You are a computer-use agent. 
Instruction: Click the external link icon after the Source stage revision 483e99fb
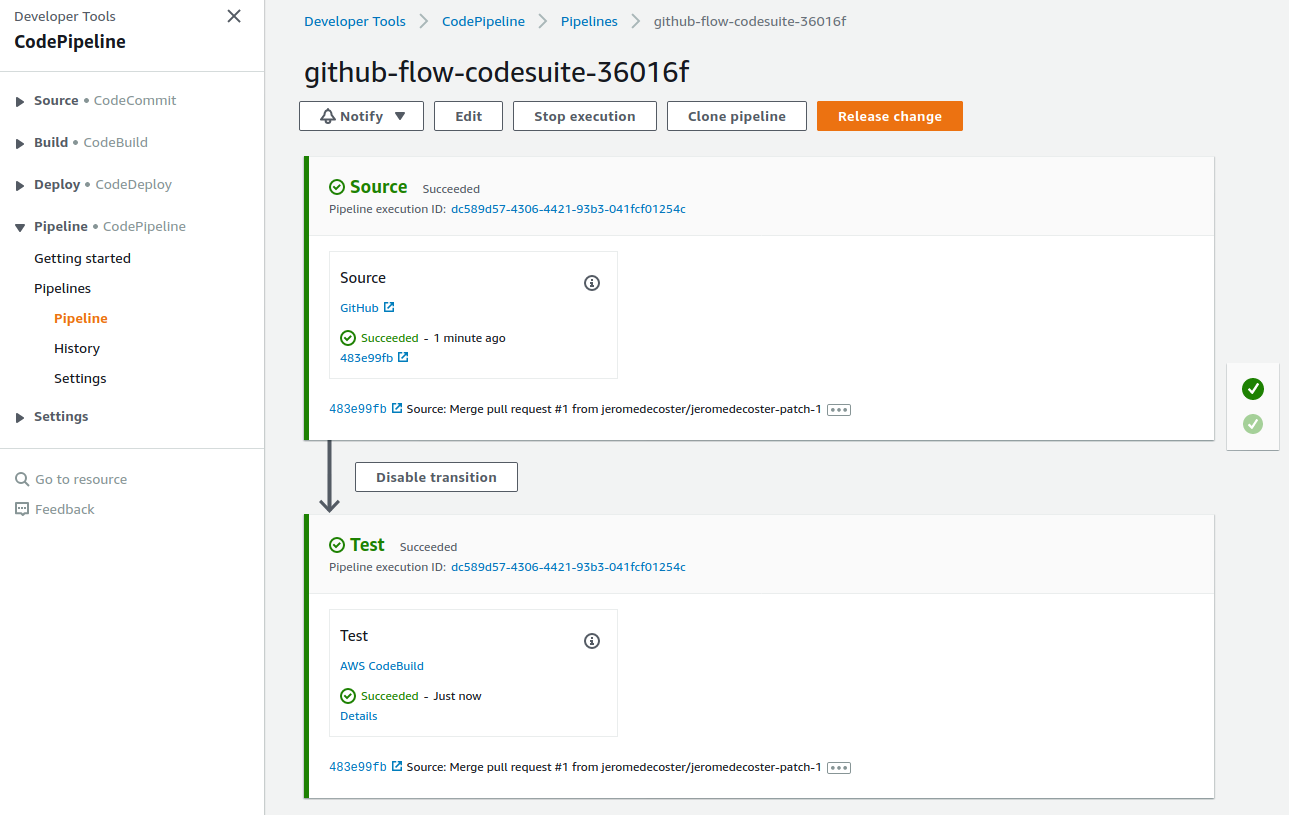(397, 408)
